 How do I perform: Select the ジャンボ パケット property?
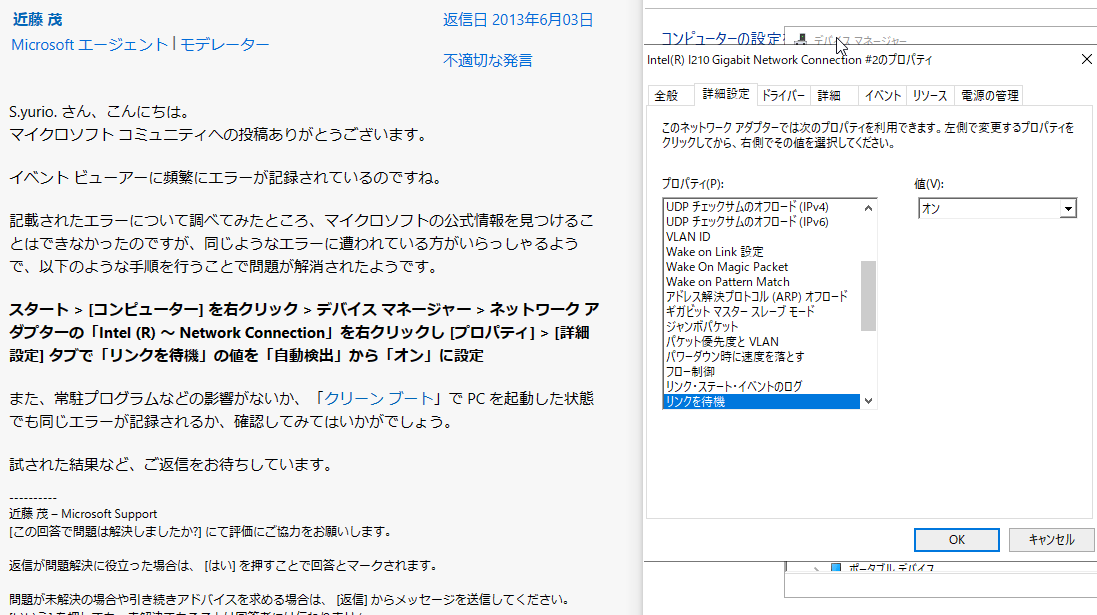tap(702, 327)
